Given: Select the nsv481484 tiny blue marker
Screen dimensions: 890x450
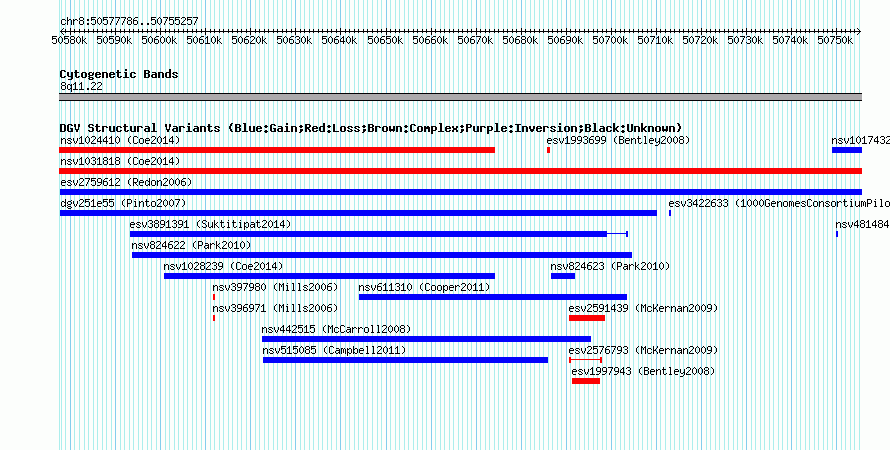Looking at the screenshot, I should click(837, 234).
